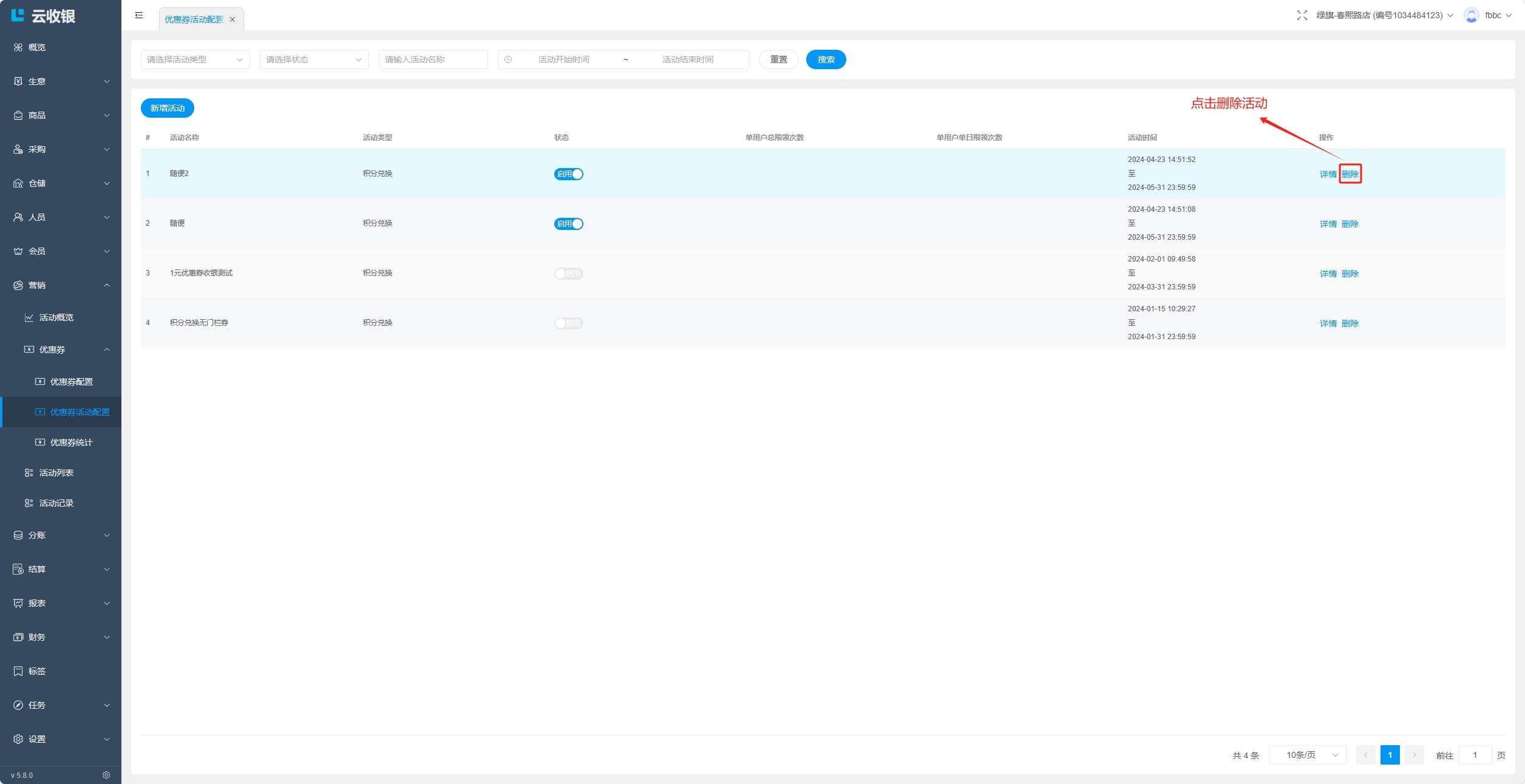Click the settings gear icon beside version number

pos(106,775)
